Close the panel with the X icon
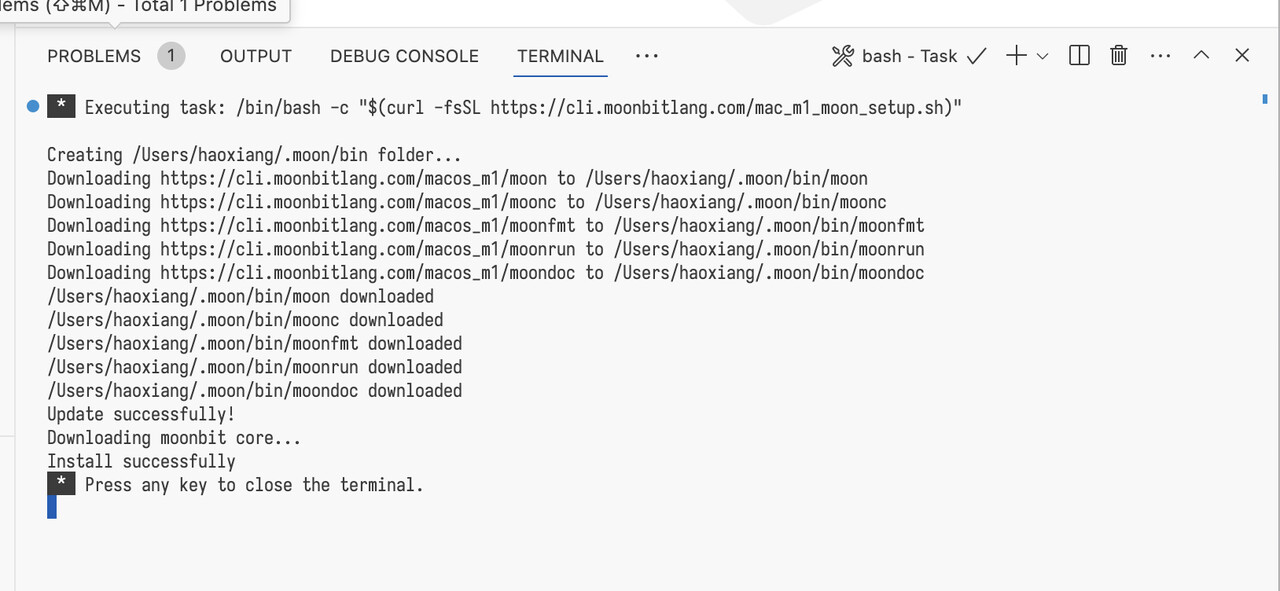The height and width of the screenshot is (591, 1280). pos(1242,56)
